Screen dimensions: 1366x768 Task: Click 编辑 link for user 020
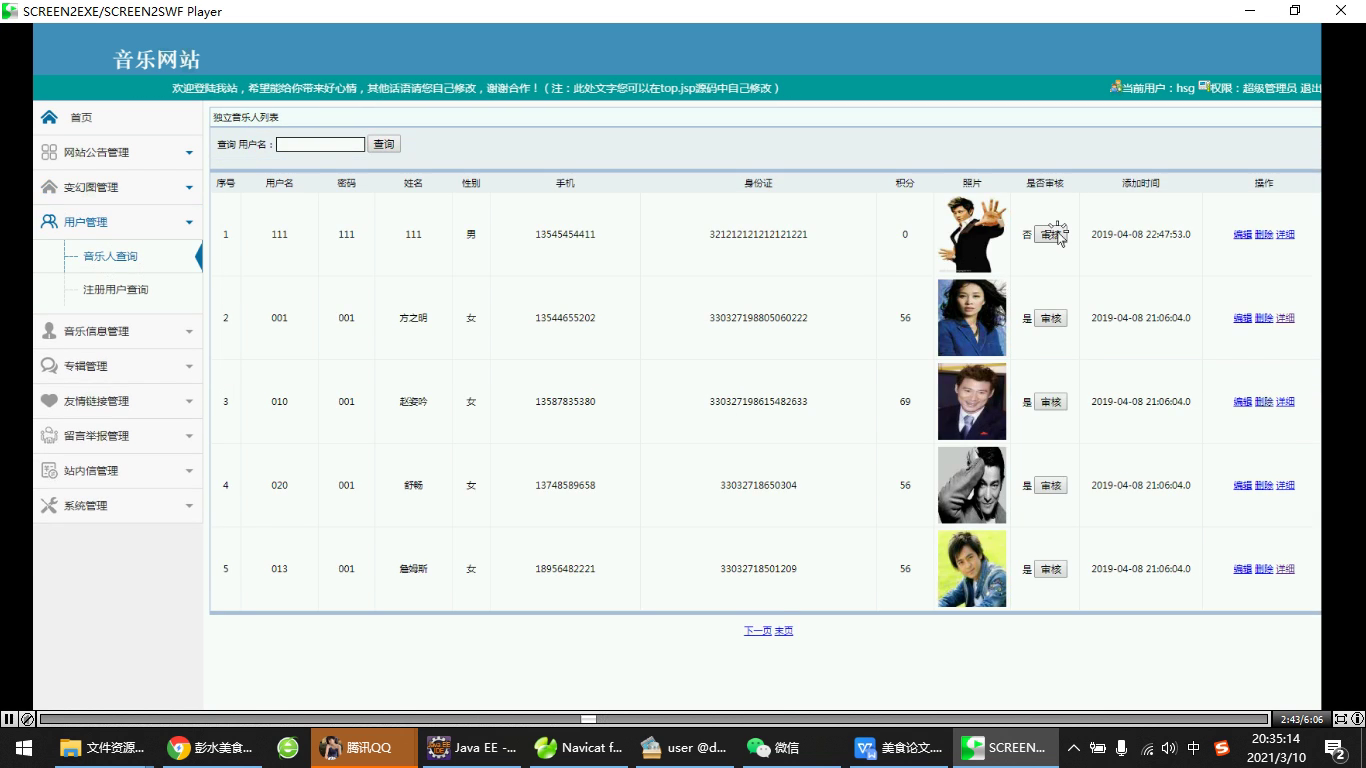pos(1243,486)
